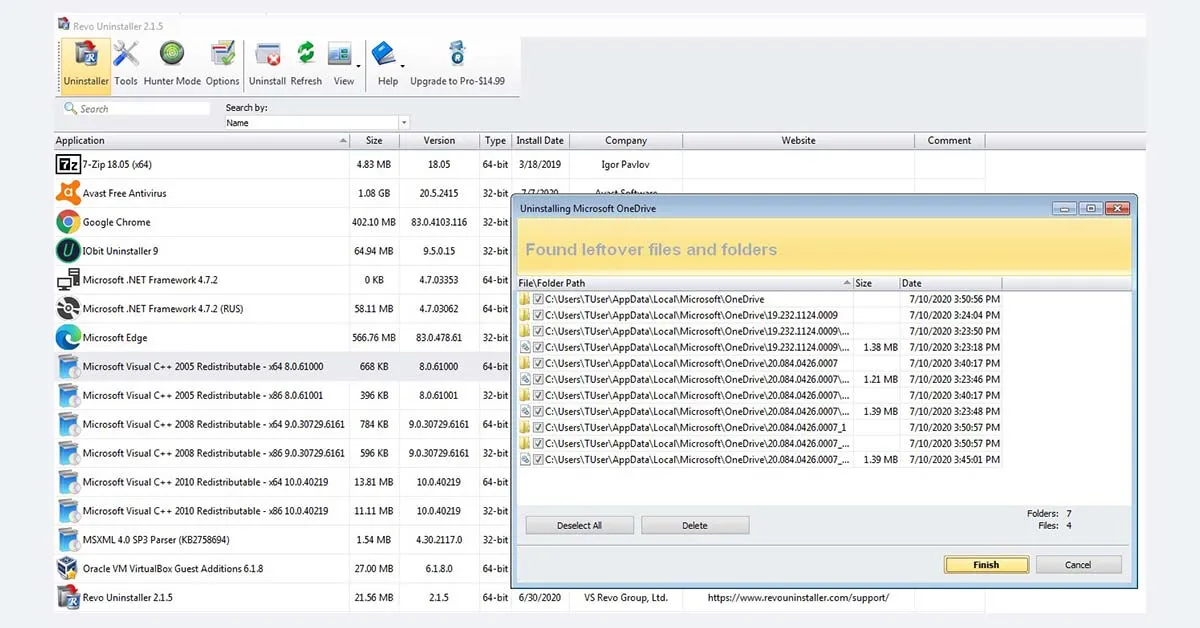Image resolution: width=1200 pixels, height=628 pixels.
Task: Sort the app list by Company column
Action: 626,141
